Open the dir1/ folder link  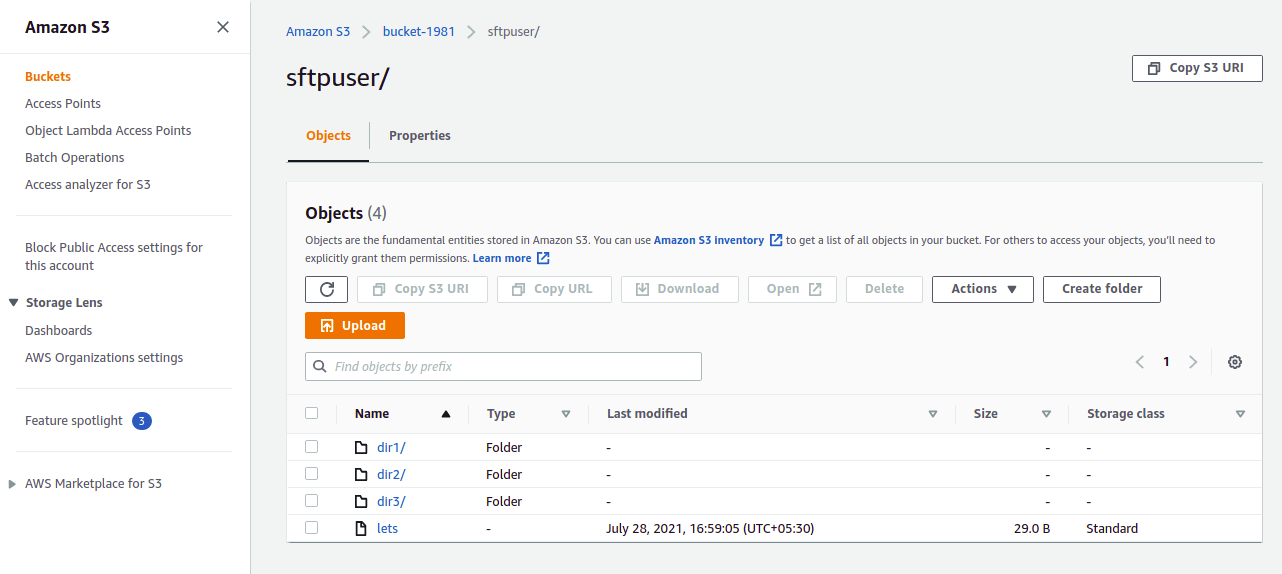coord(391,448)
